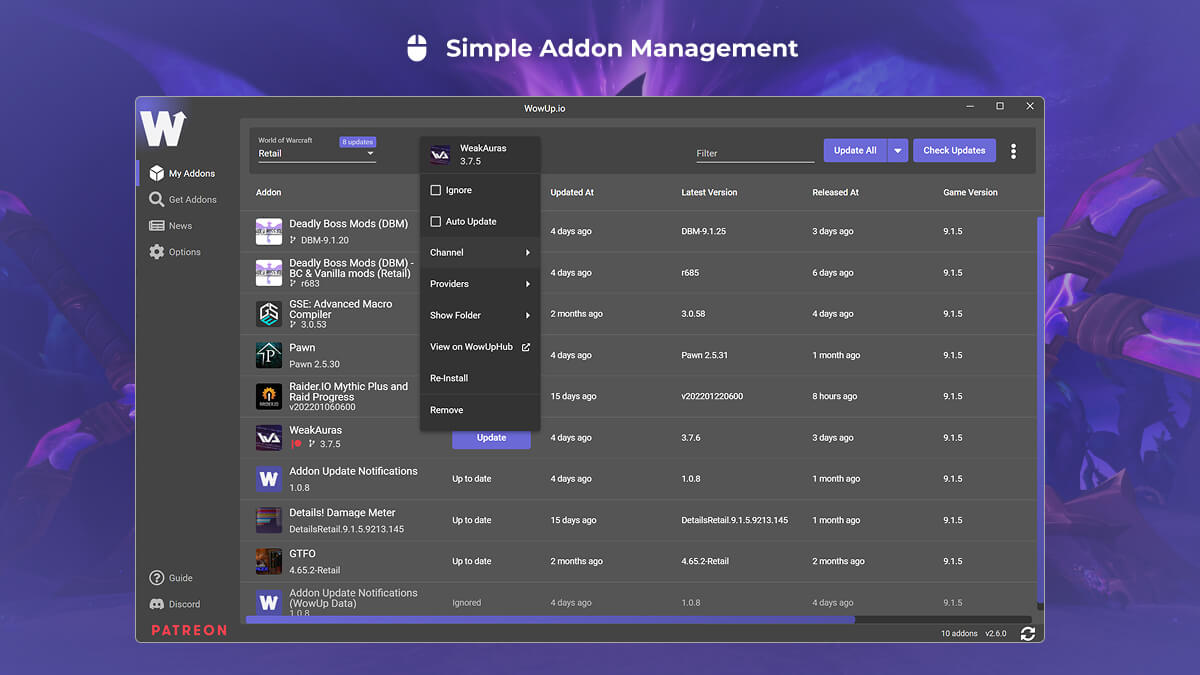The image size is (1200, 675).
Task: Tick the Ignore checkbox
Action: point(436,190)
